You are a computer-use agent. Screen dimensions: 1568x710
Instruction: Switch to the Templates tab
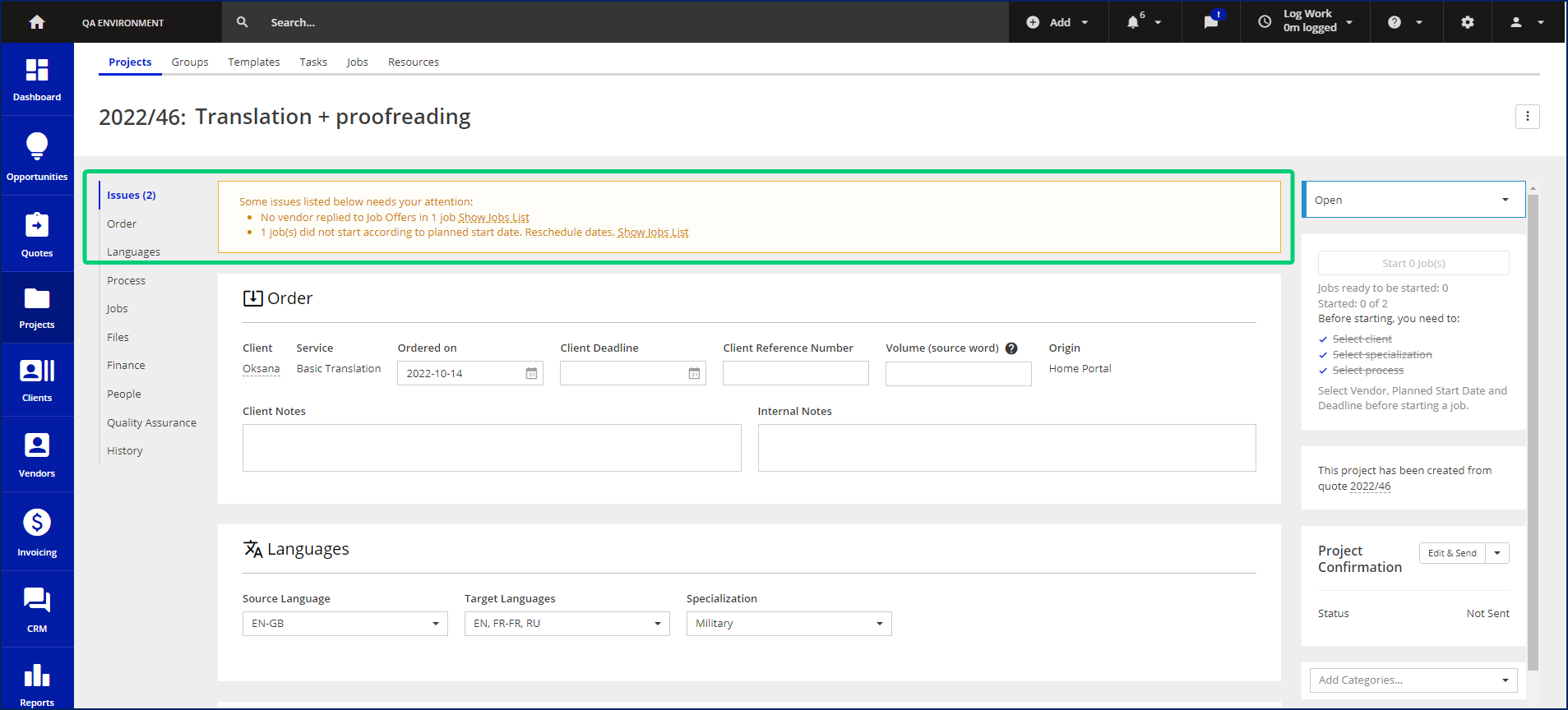click(x=254, y=62)
